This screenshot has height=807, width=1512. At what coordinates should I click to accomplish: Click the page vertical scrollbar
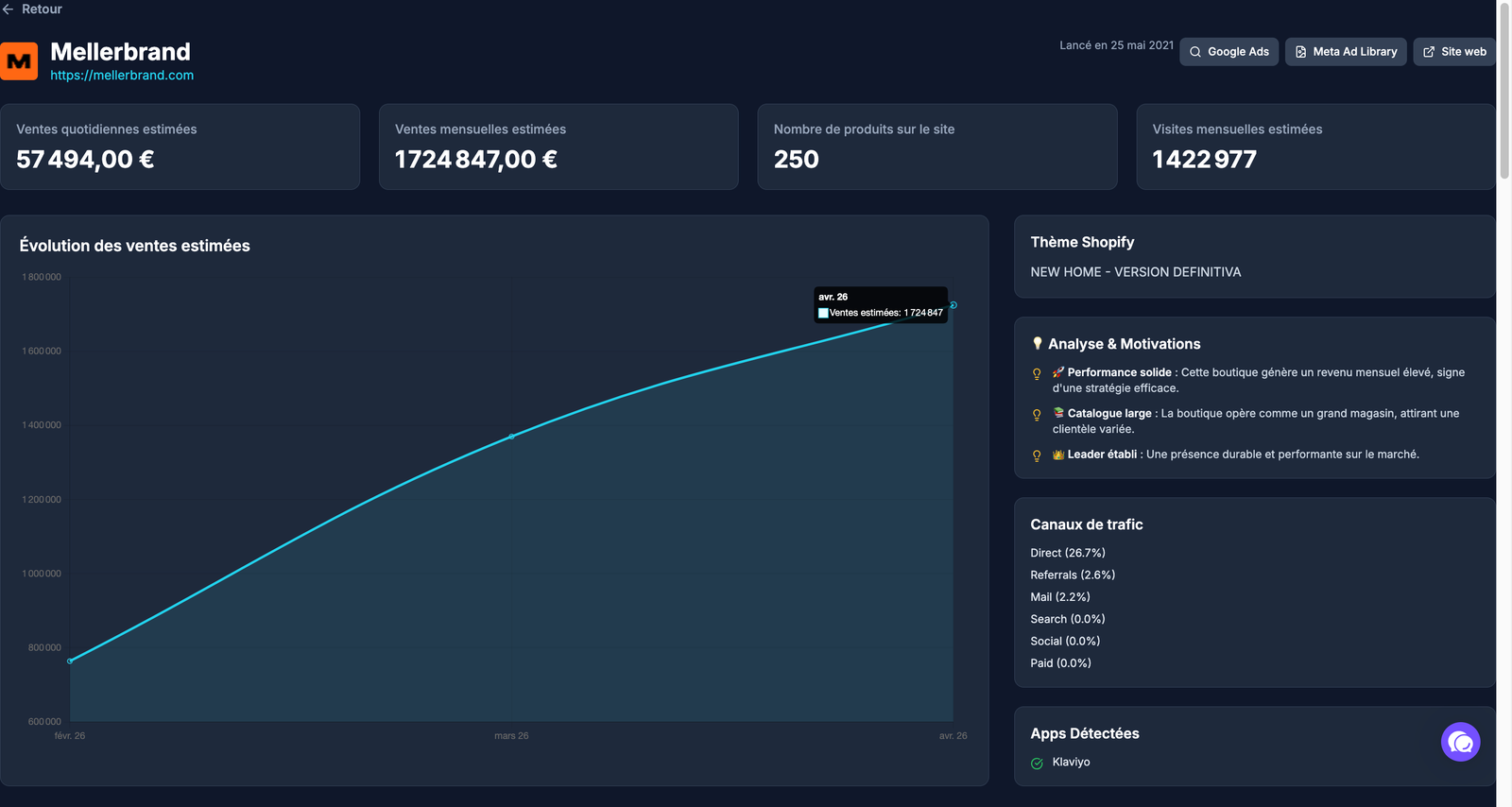coord(1504,91)
